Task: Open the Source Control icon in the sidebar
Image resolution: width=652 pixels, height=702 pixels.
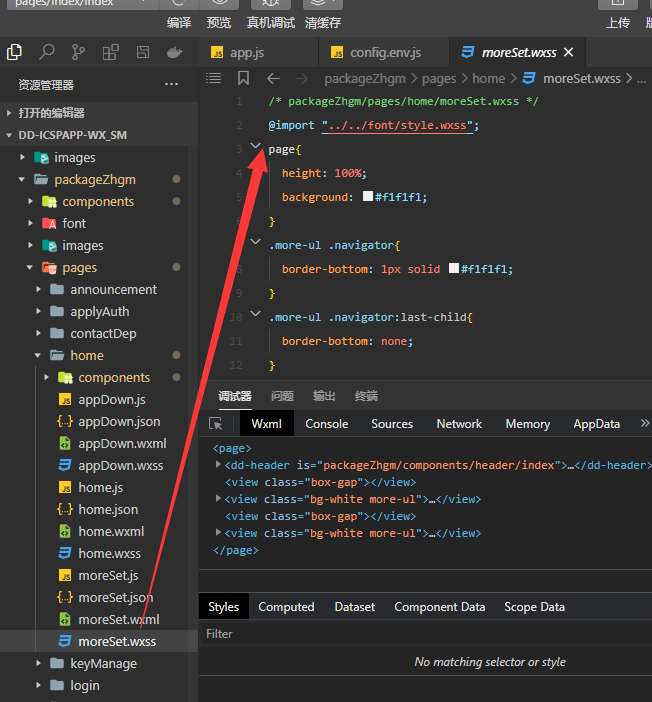Action: pos(78,52)
